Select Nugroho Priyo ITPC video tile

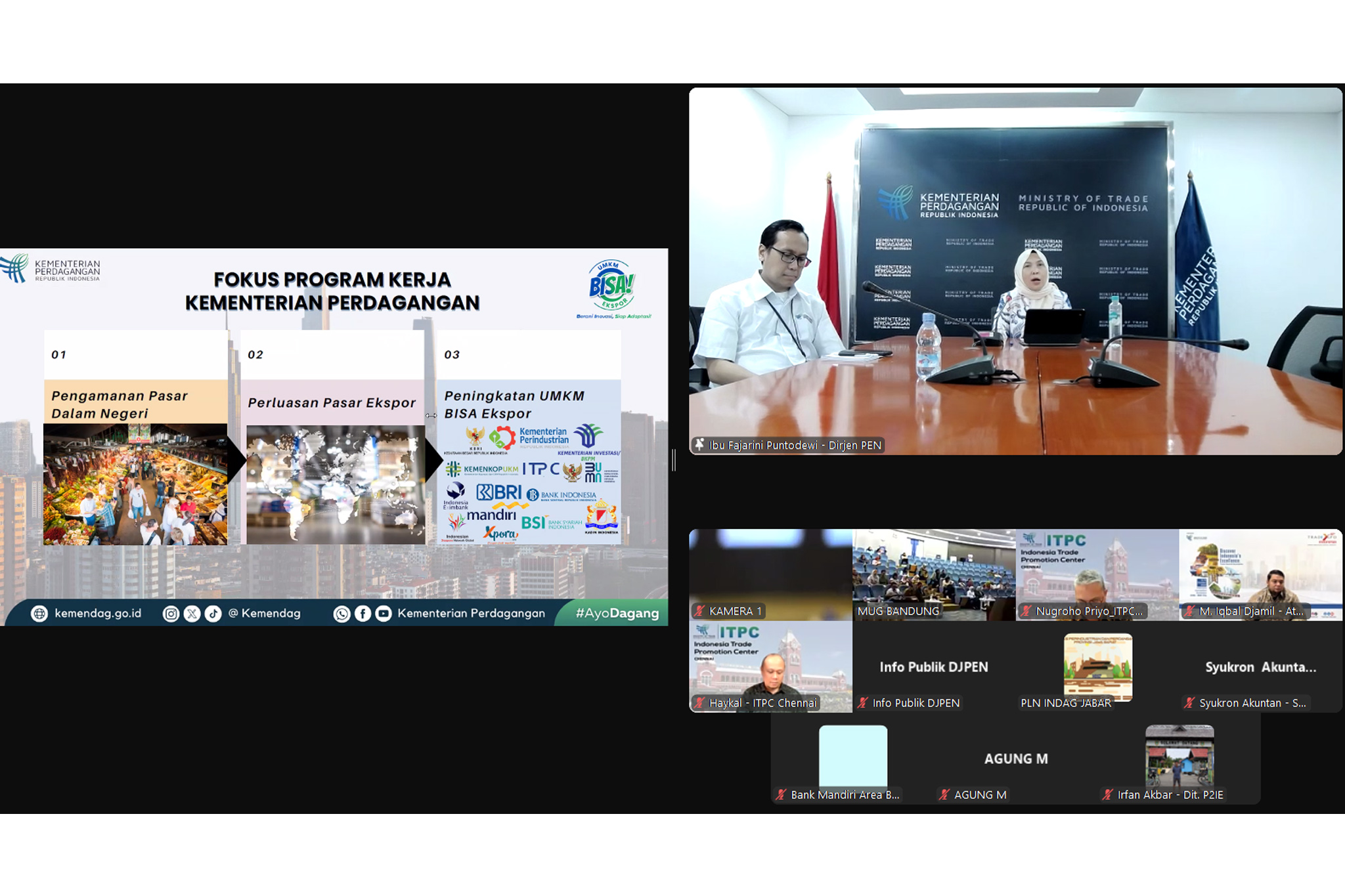1097,574
